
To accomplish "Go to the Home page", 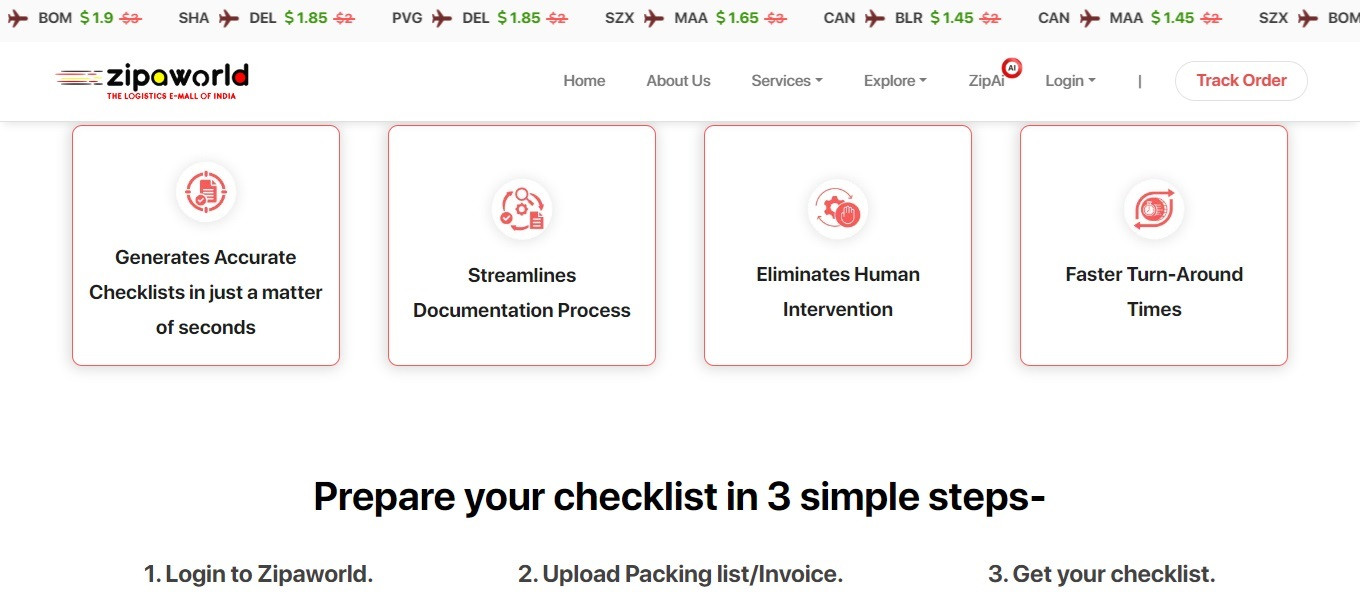I will [584, 81].
